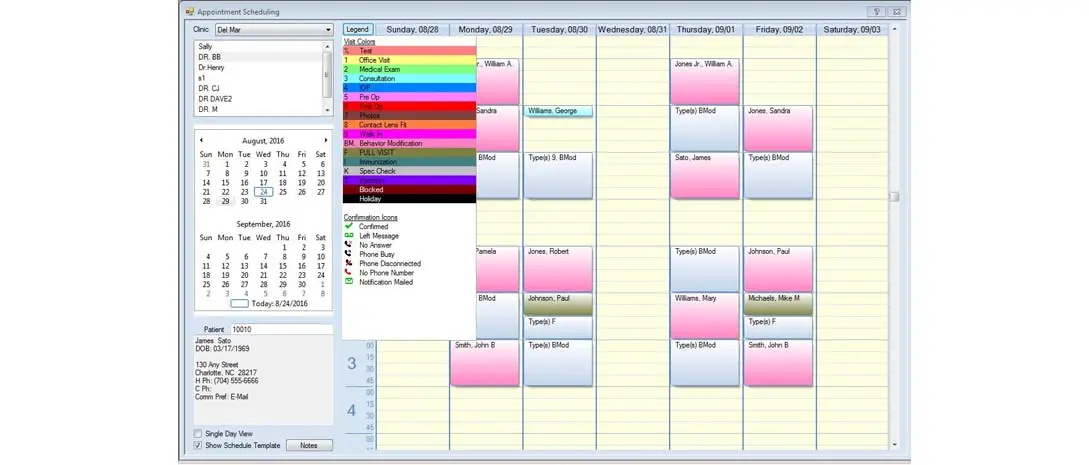Image resolution: width=1089 pixels, height=465 pixels.
Task: Select the Tuesday, 08/30 column header
Action: tap(559, 30)
